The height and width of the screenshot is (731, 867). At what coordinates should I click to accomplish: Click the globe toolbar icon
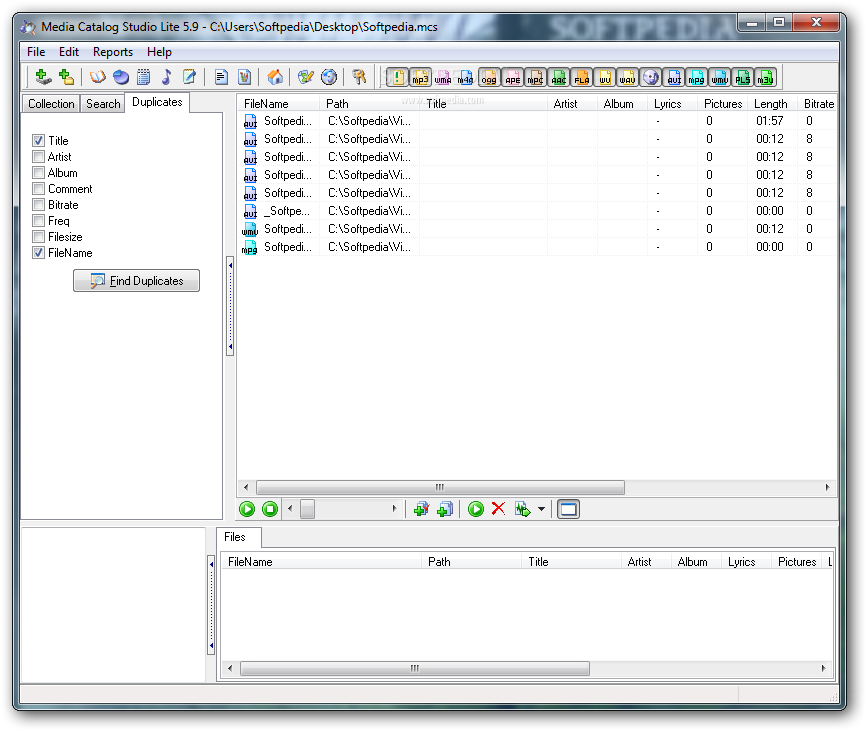[x=329, y=77]
